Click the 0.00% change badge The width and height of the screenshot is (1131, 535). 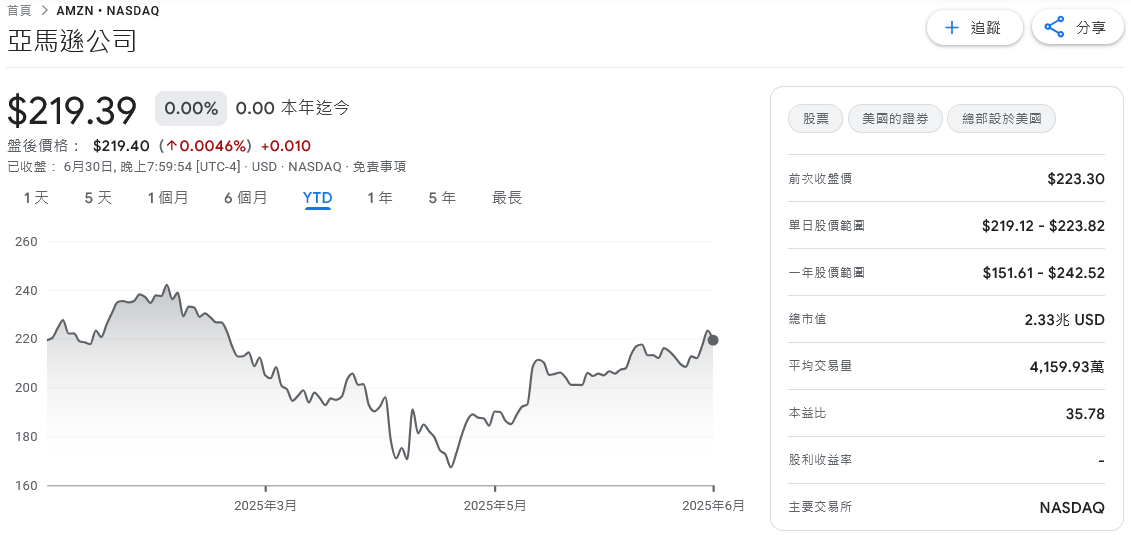coord(191,109)
